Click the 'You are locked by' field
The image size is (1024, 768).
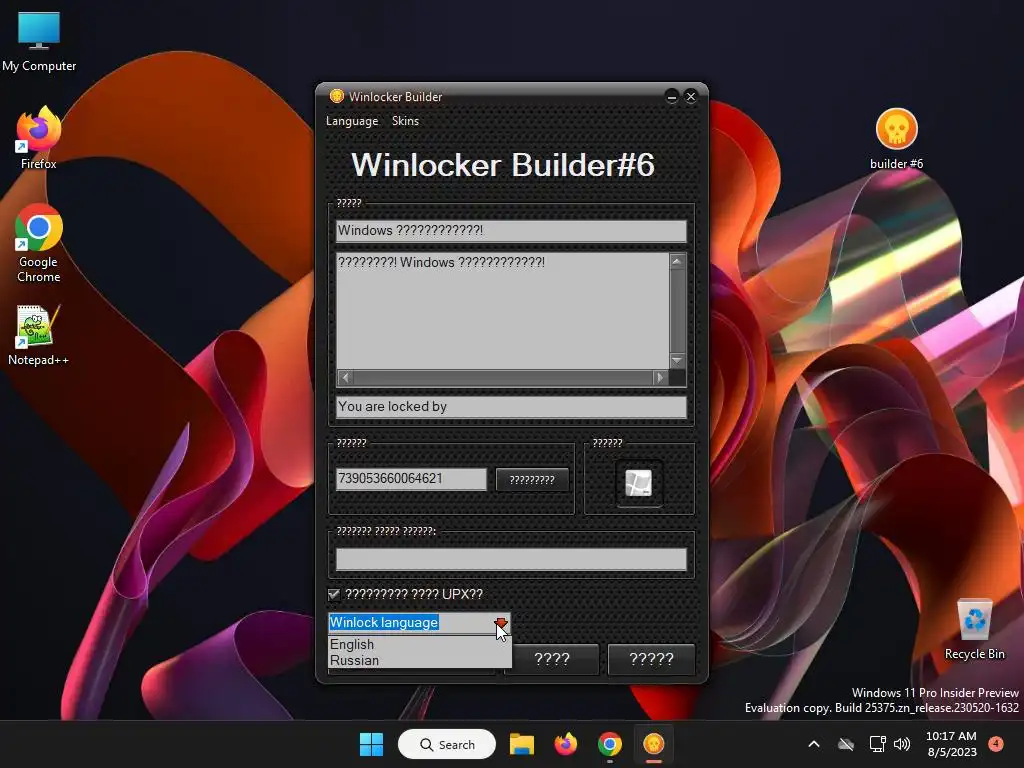click(x=511, y=407)
